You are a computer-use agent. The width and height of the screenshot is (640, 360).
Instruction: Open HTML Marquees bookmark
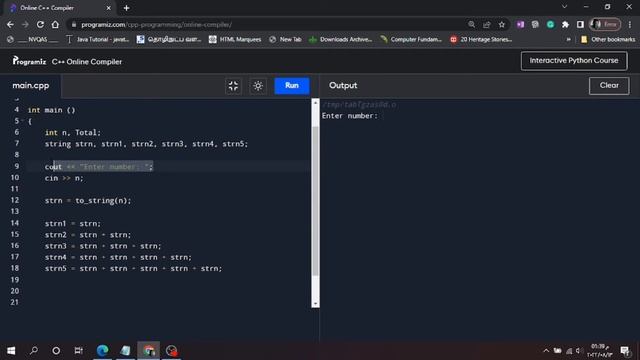235,39
